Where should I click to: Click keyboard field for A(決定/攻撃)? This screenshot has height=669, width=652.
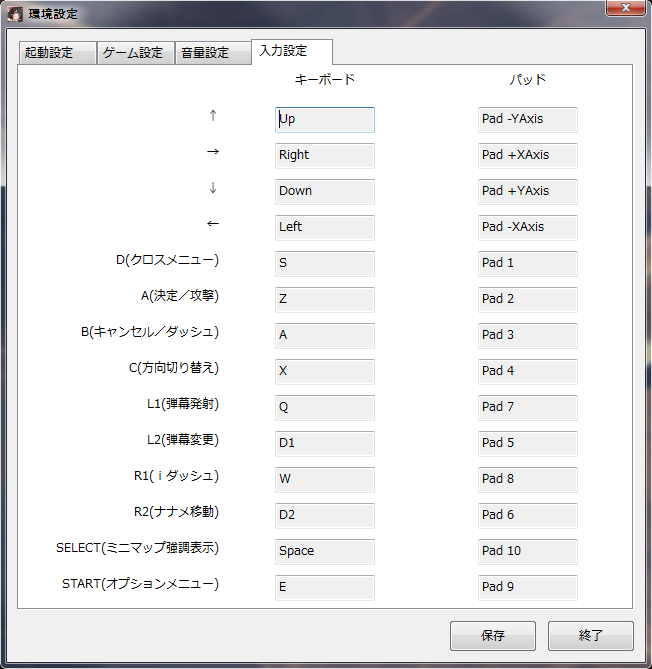pos(324,299)
